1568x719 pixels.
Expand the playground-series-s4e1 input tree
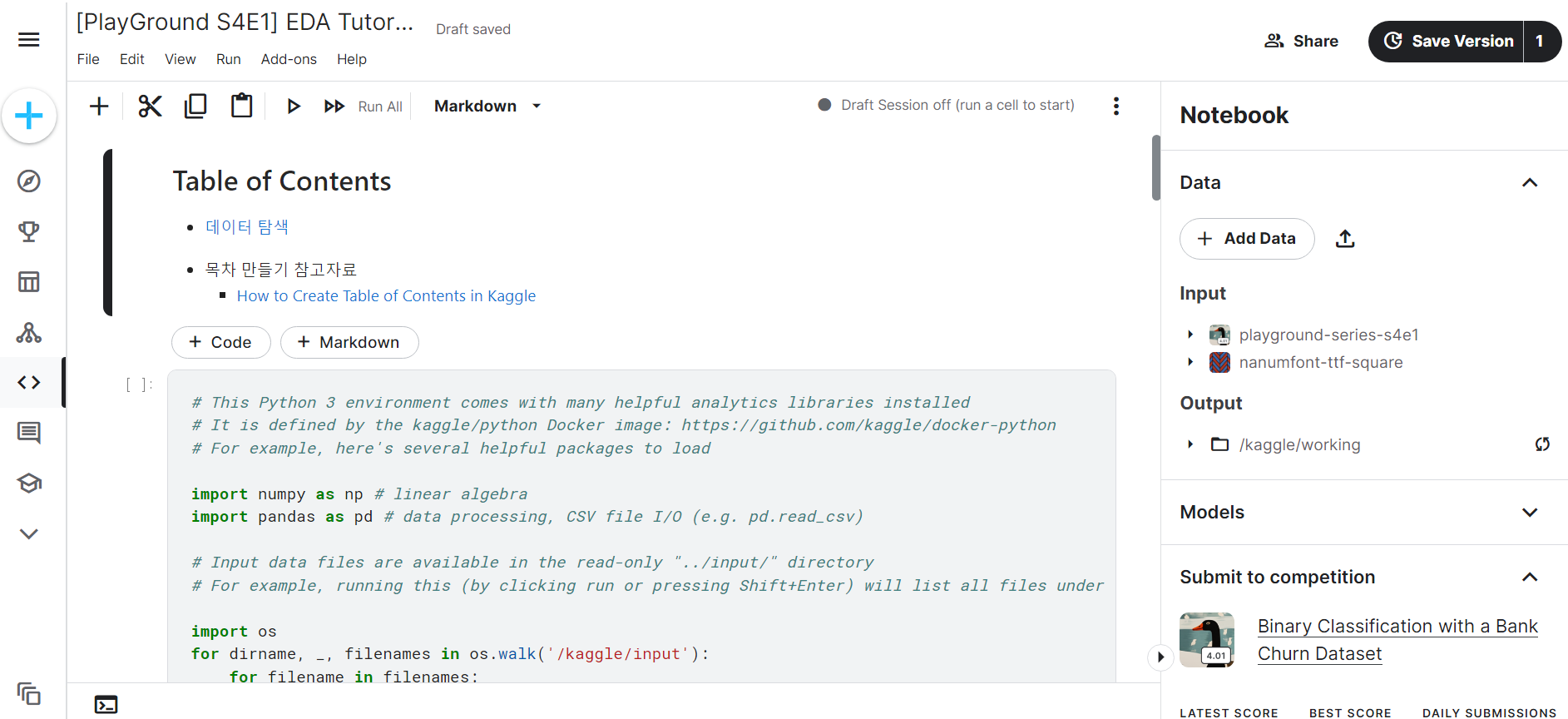(1190, 335)
